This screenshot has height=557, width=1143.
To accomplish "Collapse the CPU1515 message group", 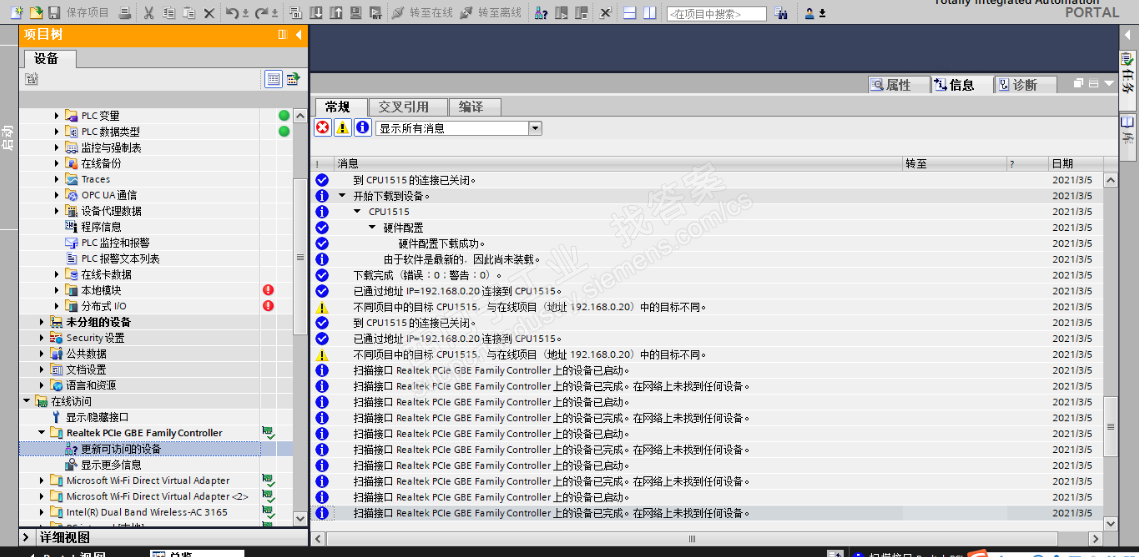I will (357, 211).
